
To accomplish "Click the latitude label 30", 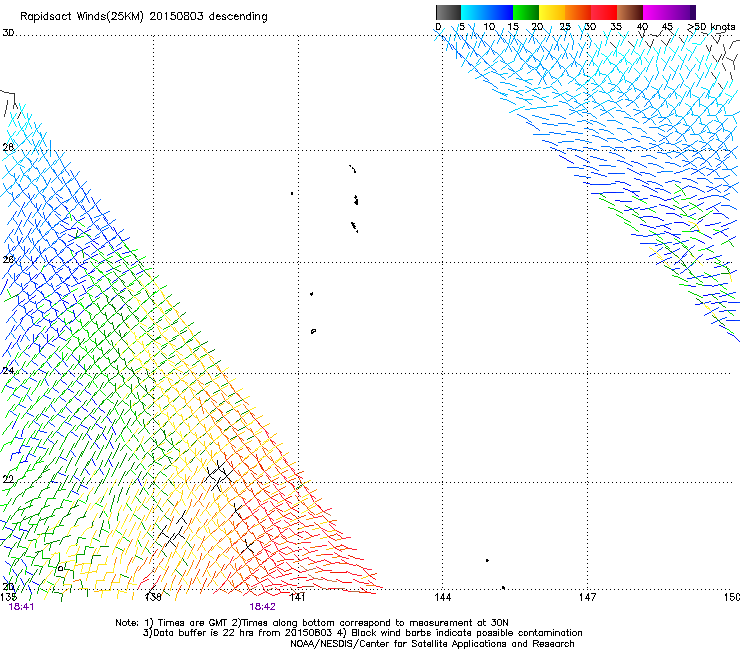I will (x=8, y=33).
